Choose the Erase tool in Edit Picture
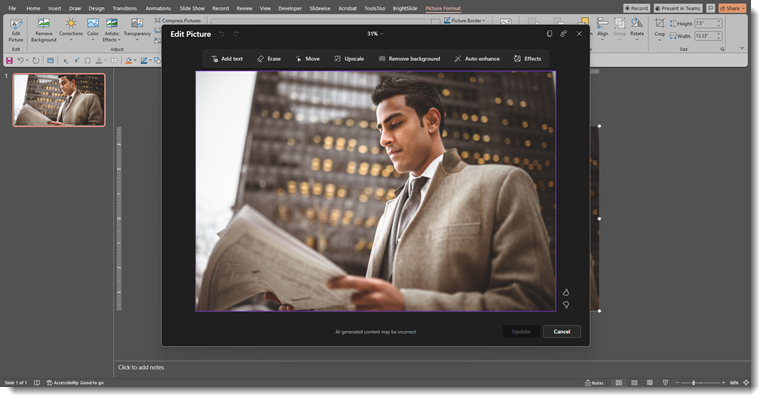Image resolution: width=766 pixels, height=402 pixels. pyautogui.click(x=269, y=59)
